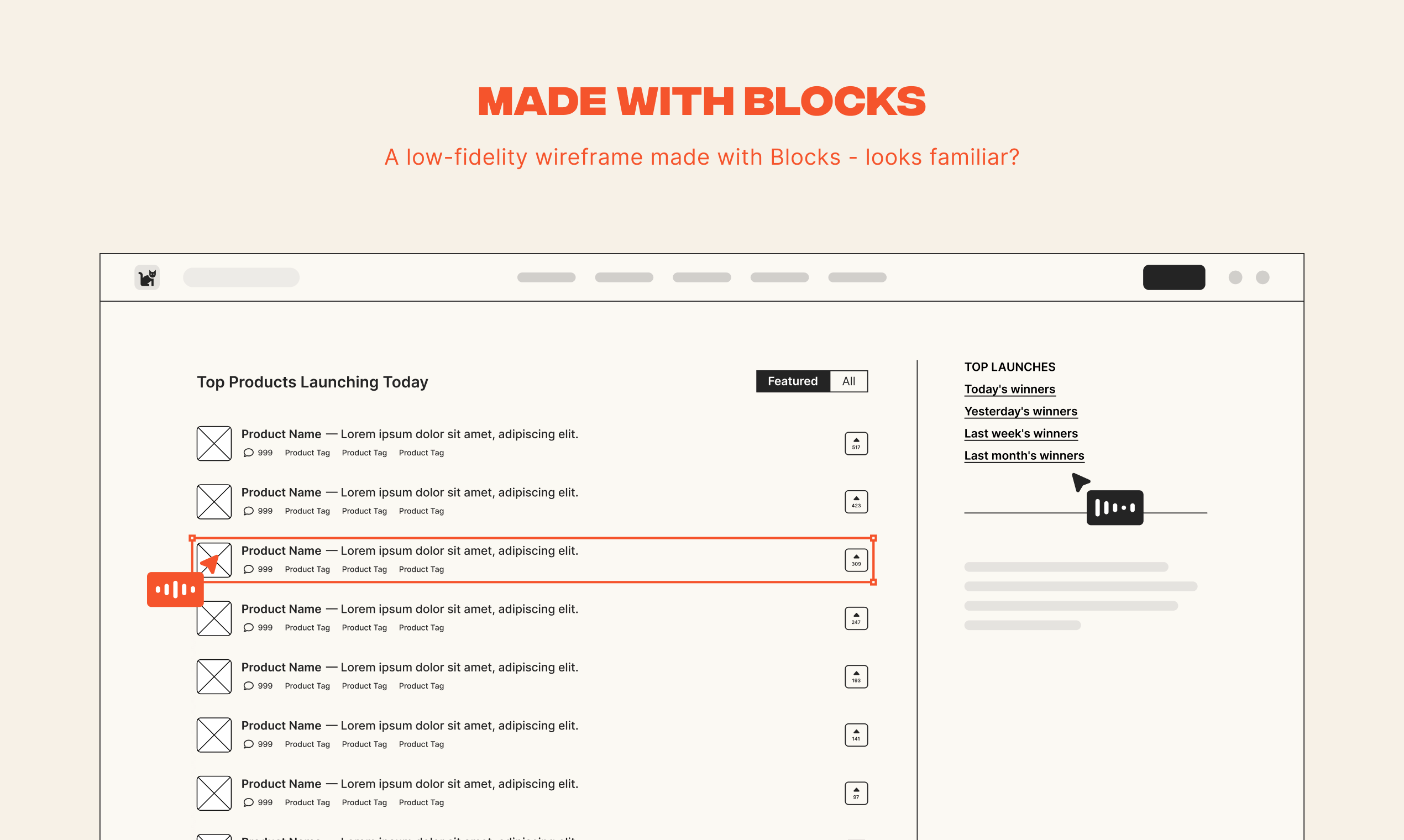Click the black cat logo icon in the header
This screenshot has width=1404, height=840.
[146, 277]
